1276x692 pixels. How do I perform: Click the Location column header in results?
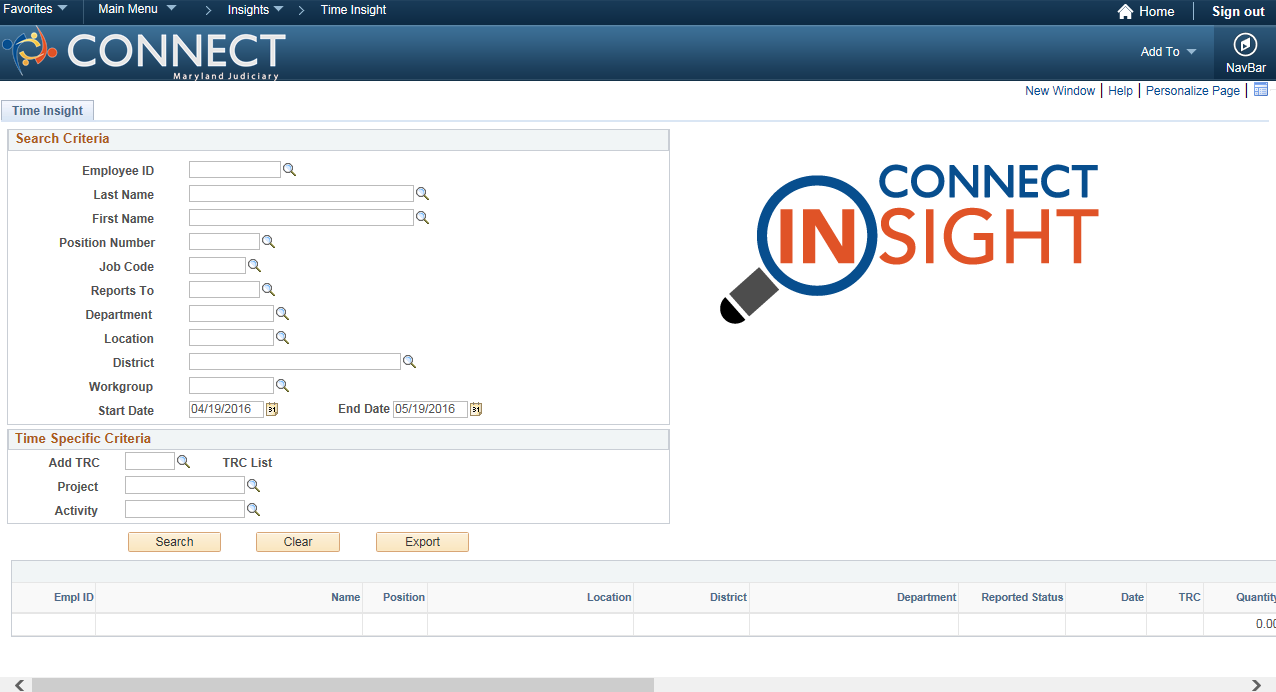pos(609,597)
